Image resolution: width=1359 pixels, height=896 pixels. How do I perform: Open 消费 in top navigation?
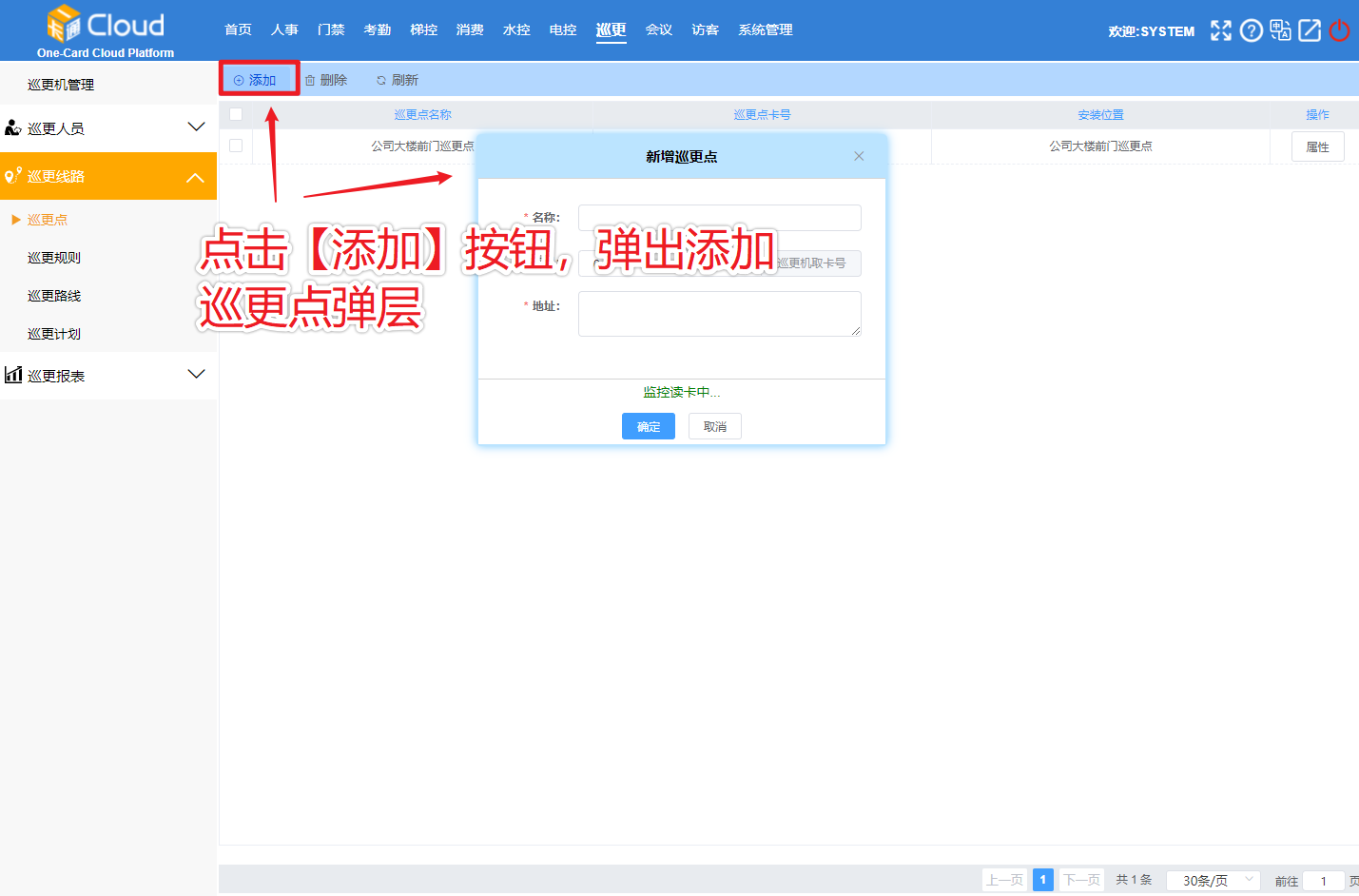tap(470, 29)
